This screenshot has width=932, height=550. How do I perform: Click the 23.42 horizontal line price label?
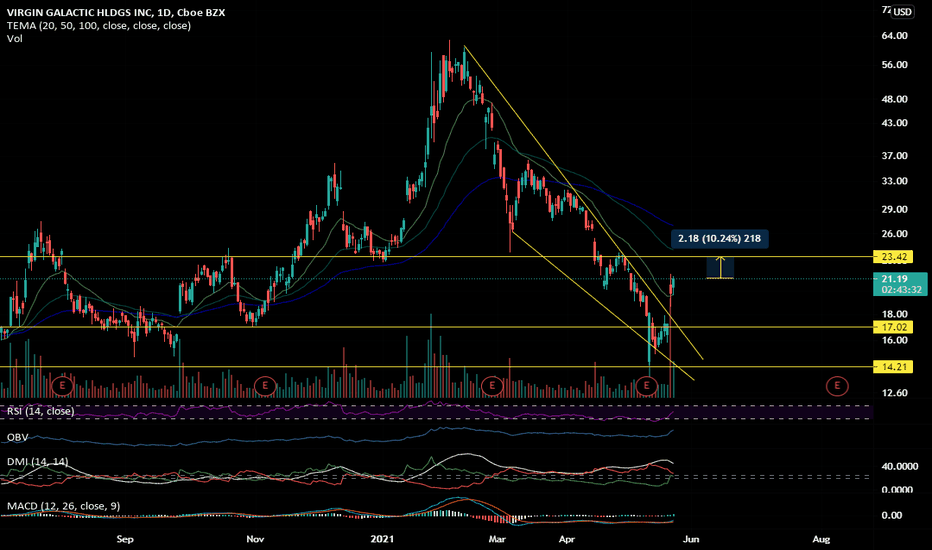893,257
